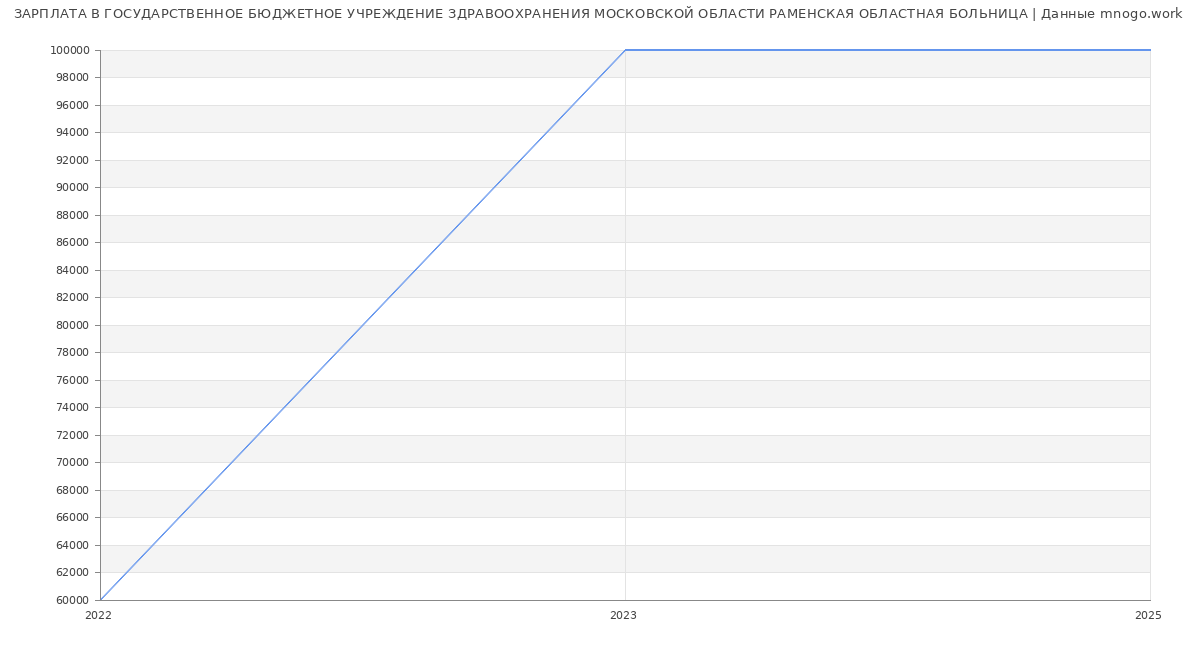The image size is (1200, 650).
Task: Click the 62000 y-axis value
Action: pos(72,573)
